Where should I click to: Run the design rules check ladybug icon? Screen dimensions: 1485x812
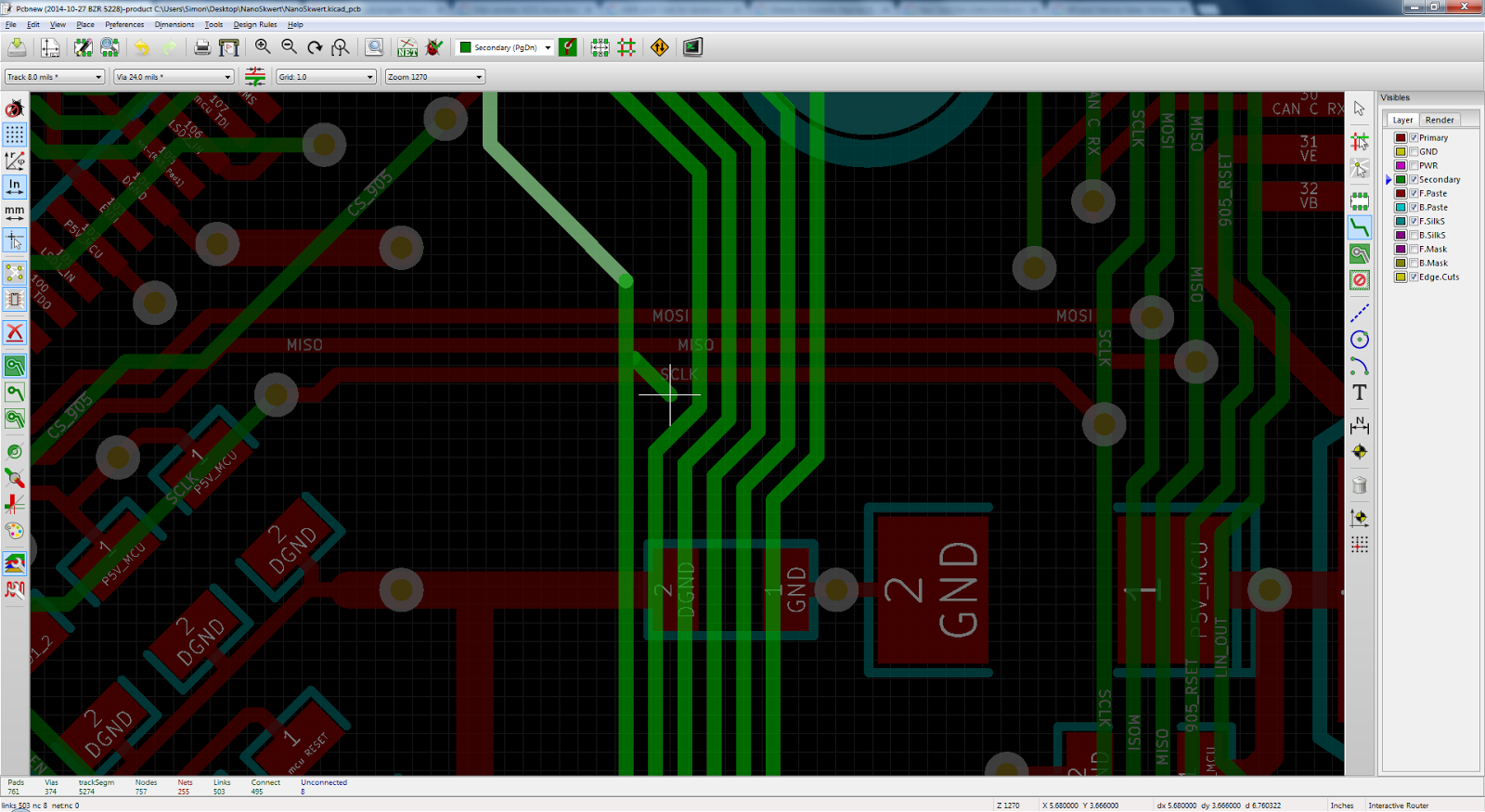(433, 47)
